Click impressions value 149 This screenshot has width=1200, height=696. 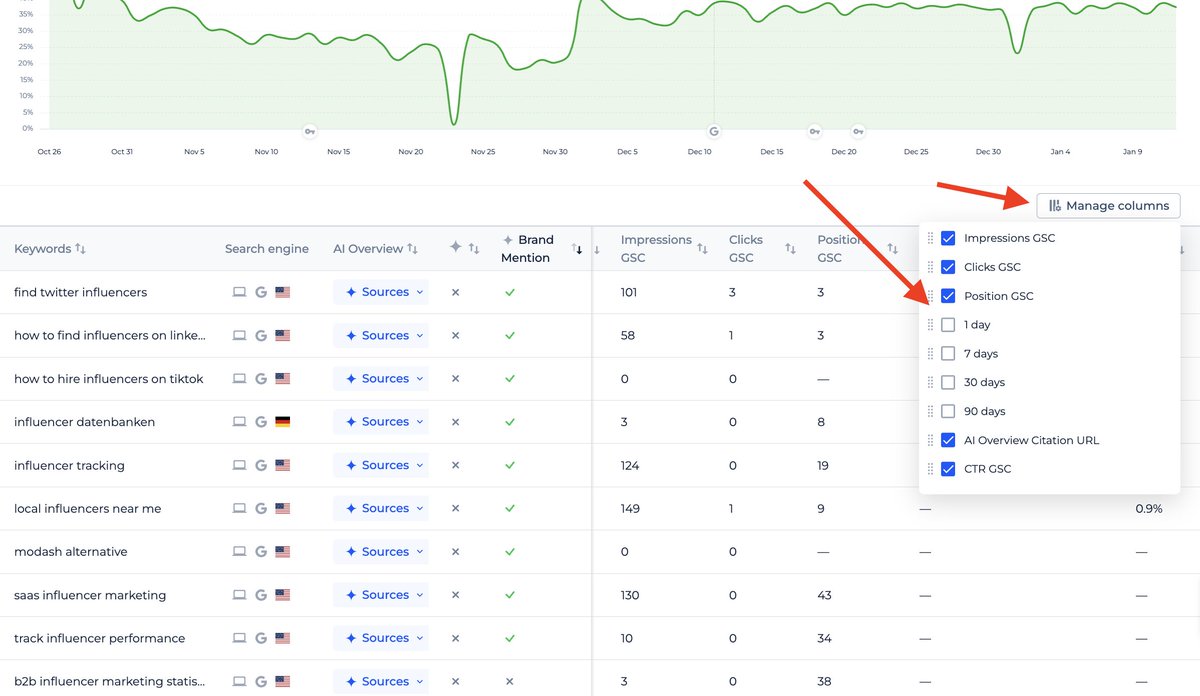tap(630, 508)
